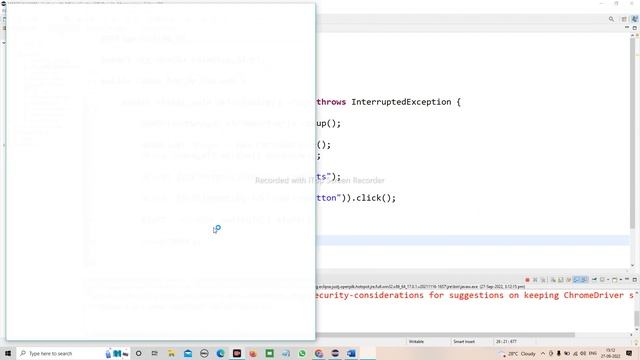Image resolution: width=640 pixels, height=360 pixels.
Task: Toggle Scroll Lock in Console toolbar
Action: [560, 280]
